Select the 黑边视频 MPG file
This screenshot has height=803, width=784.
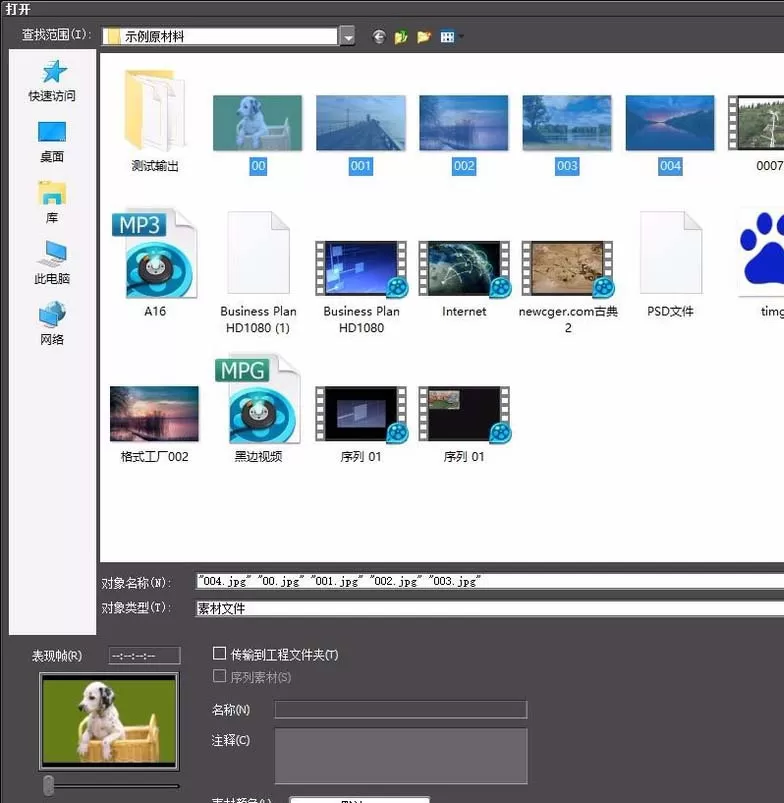click(258, 408)
